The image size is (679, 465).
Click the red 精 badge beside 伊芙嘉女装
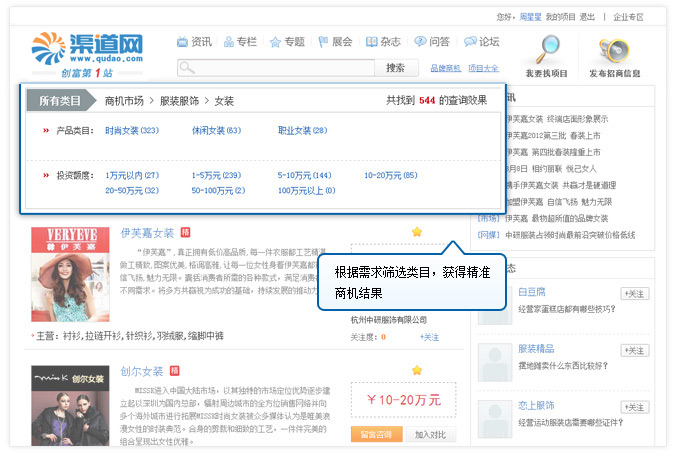(x=185, y=232)
